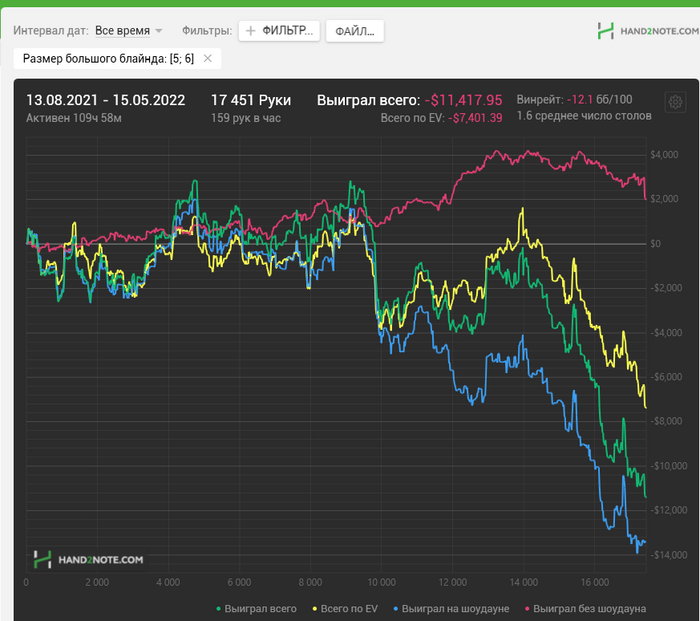Remove the big blind size filter
The width and height of the screenshot is (700, 621).
point(208,58)
